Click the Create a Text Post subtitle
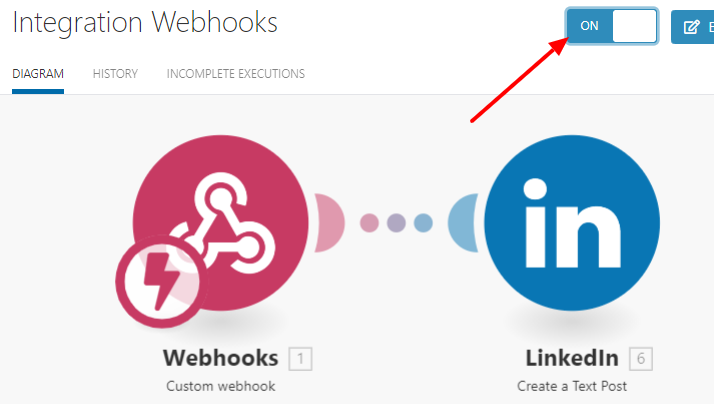This screenshot has height=404, width=714. [572, 386]
